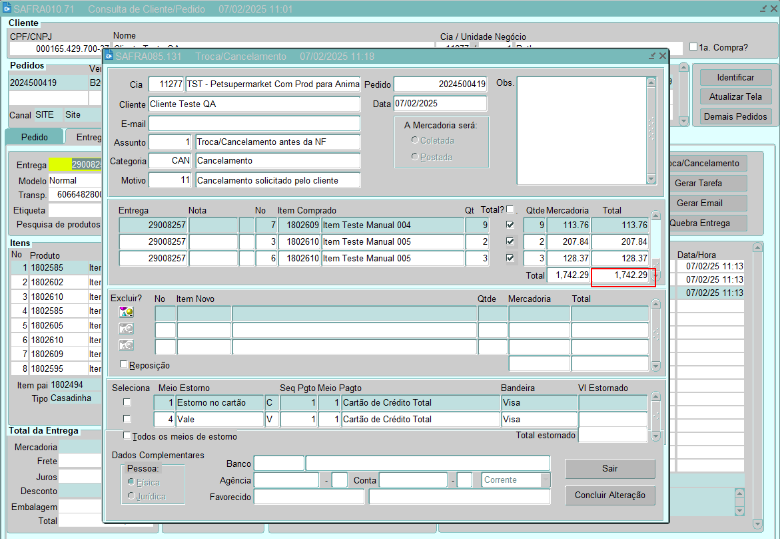This screenshot has height=539, width=782.
Task: Uncheck Total for Item Teste Manual 004
Action: (511, 225)
